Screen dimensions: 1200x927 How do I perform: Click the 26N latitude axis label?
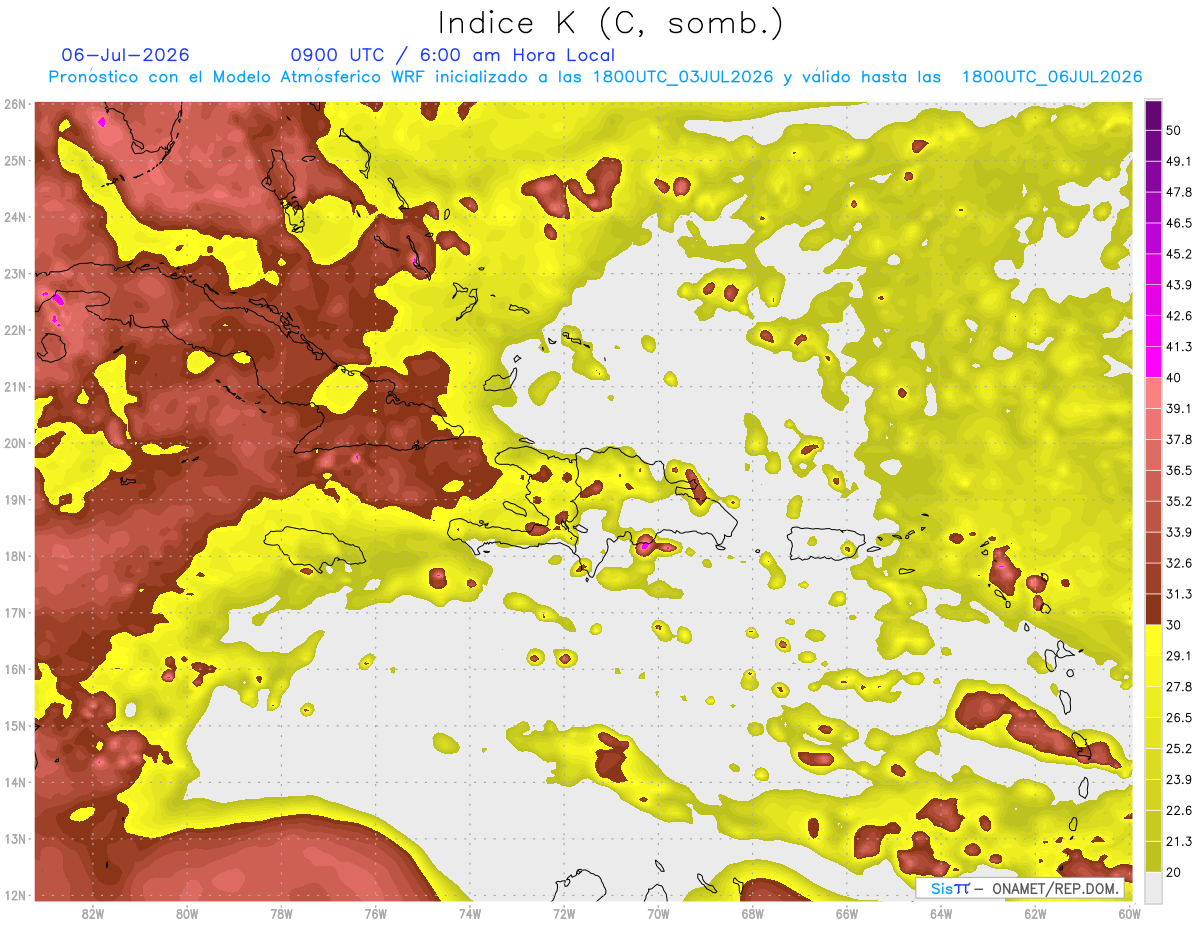click(14, 104)
